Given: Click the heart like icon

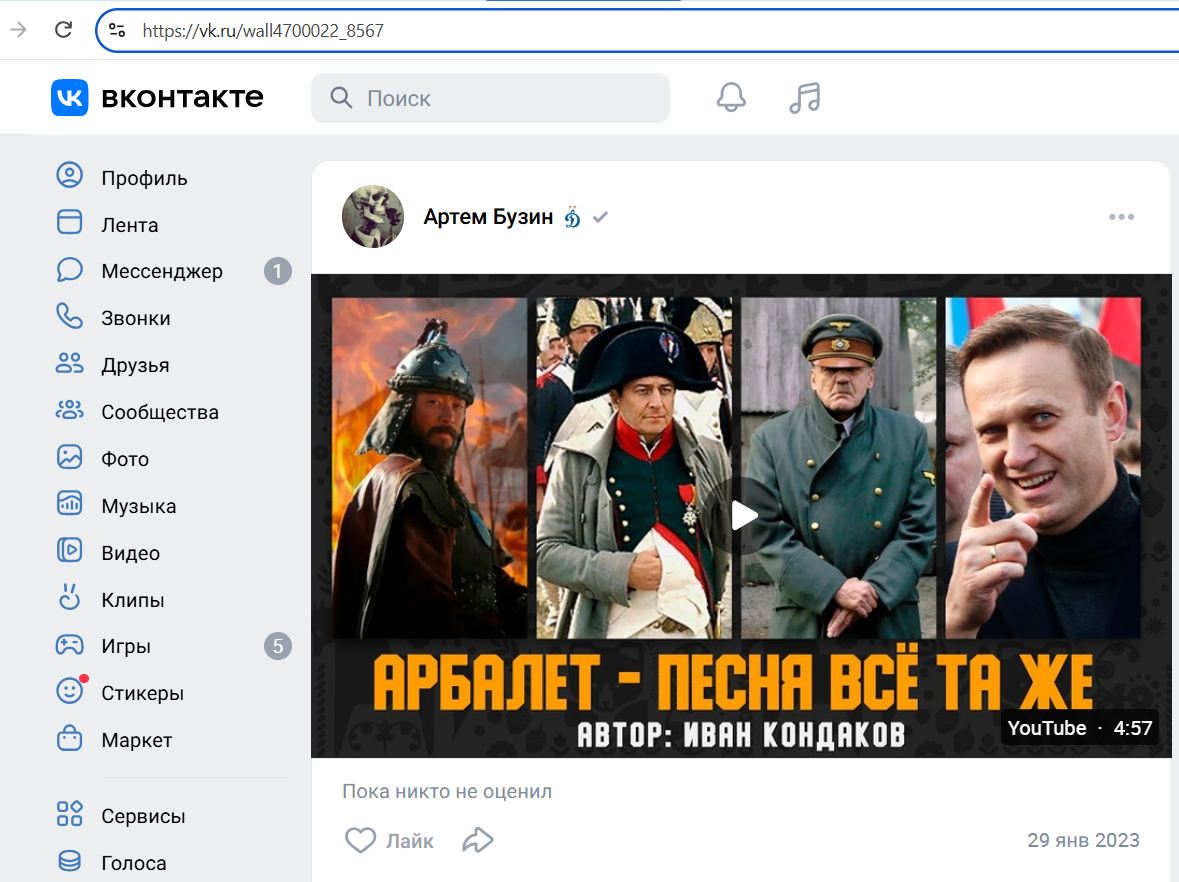Looking at the screenshot, I should tap(360, 840).
